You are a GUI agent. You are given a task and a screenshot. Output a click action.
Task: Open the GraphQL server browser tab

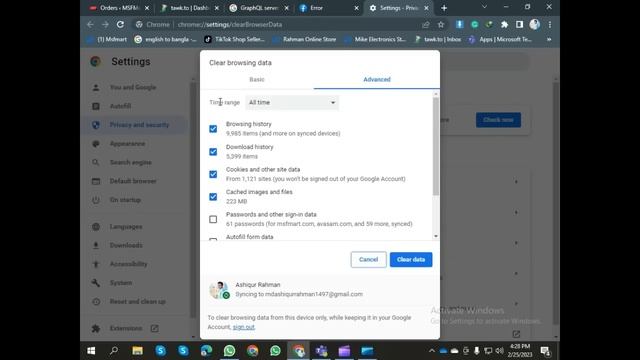[x=259, y=8]
